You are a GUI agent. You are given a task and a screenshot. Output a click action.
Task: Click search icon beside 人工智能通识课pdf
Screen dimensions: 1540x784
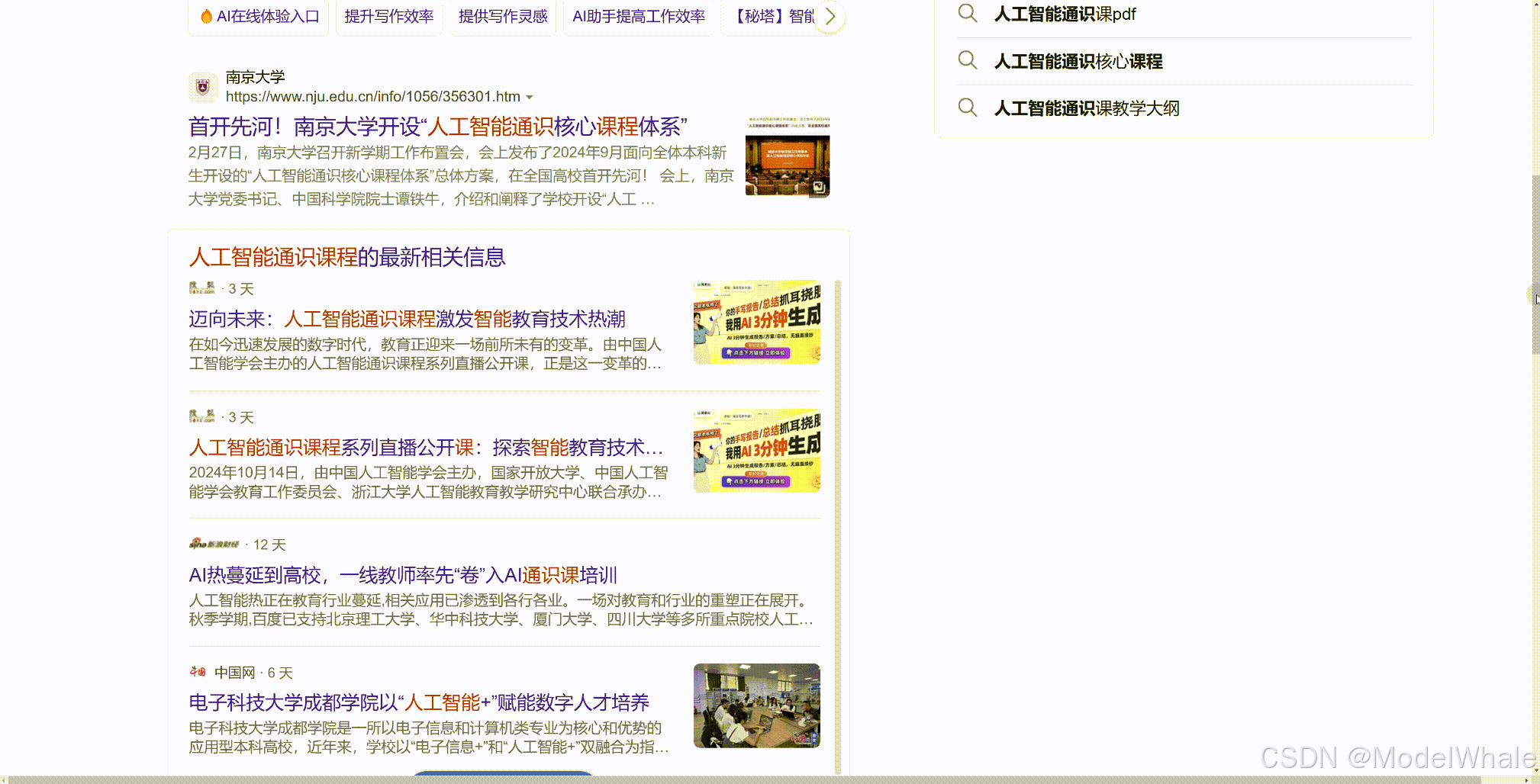[x=968, y=13]
